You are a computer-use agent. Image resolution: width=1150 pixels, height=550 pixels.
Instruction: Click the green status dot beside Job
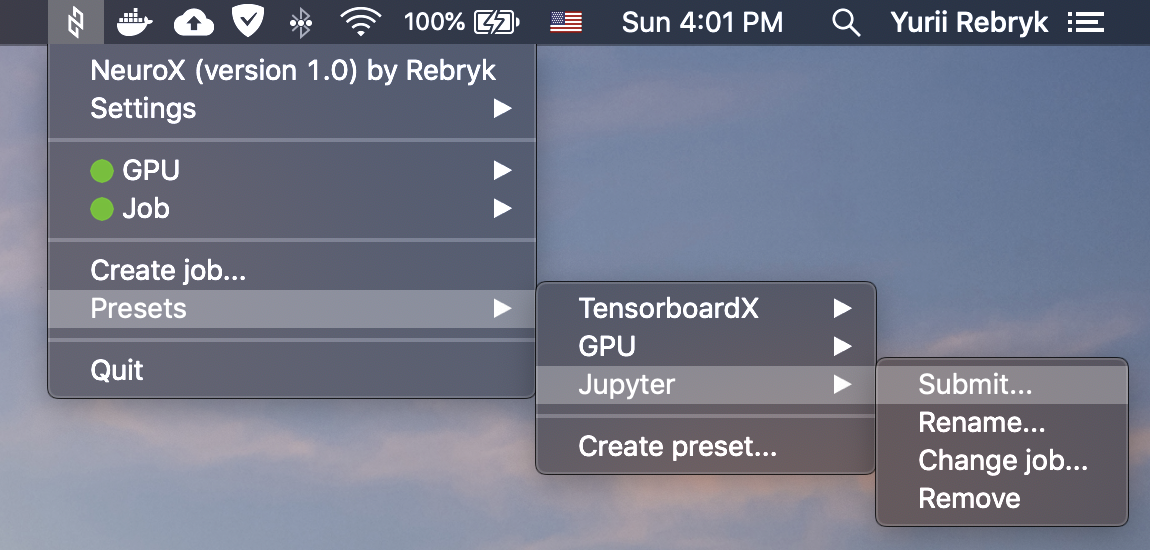102,209
